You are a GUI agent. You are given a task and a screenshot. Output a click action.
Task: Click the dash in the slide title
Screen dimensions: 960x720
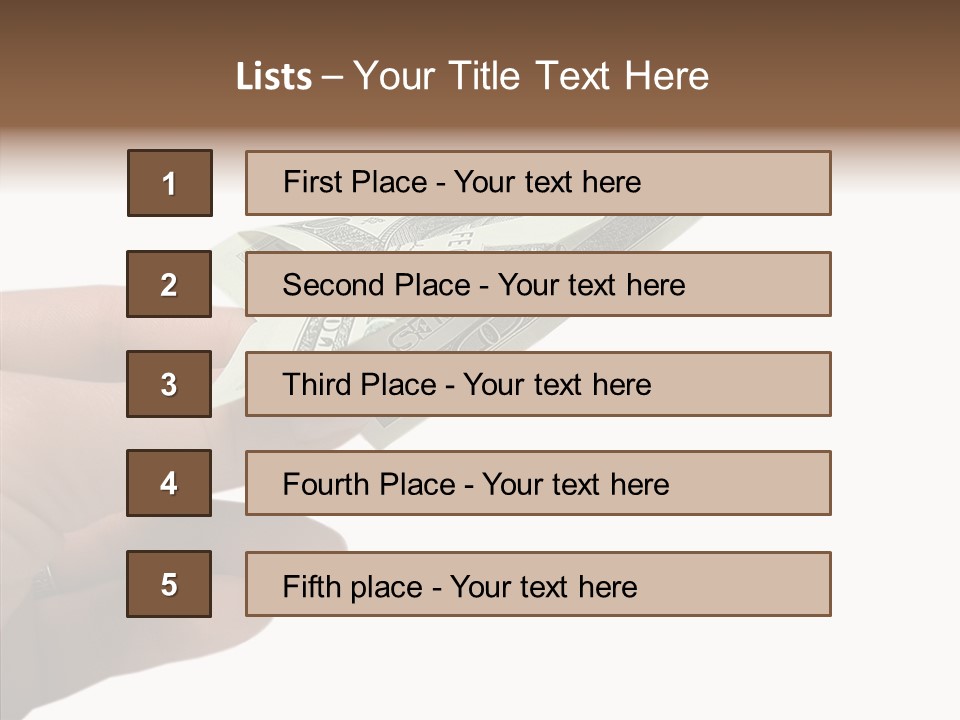[333, 77]
